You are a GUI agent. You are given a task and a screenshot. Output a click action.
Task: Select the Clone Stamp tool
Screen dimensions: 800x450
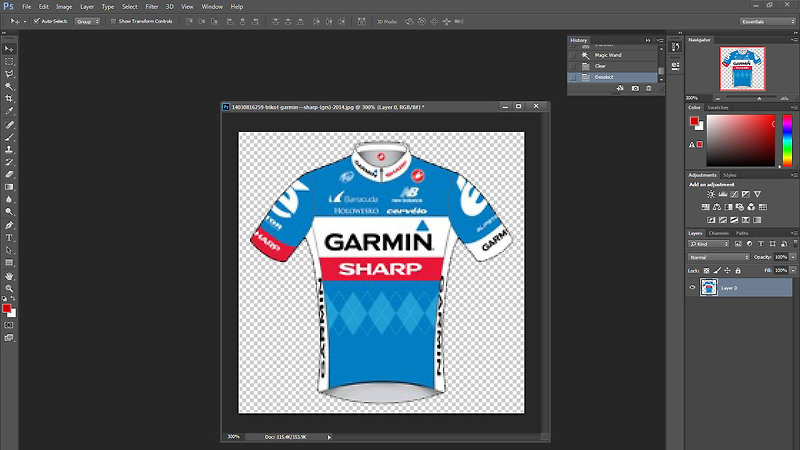9,149
